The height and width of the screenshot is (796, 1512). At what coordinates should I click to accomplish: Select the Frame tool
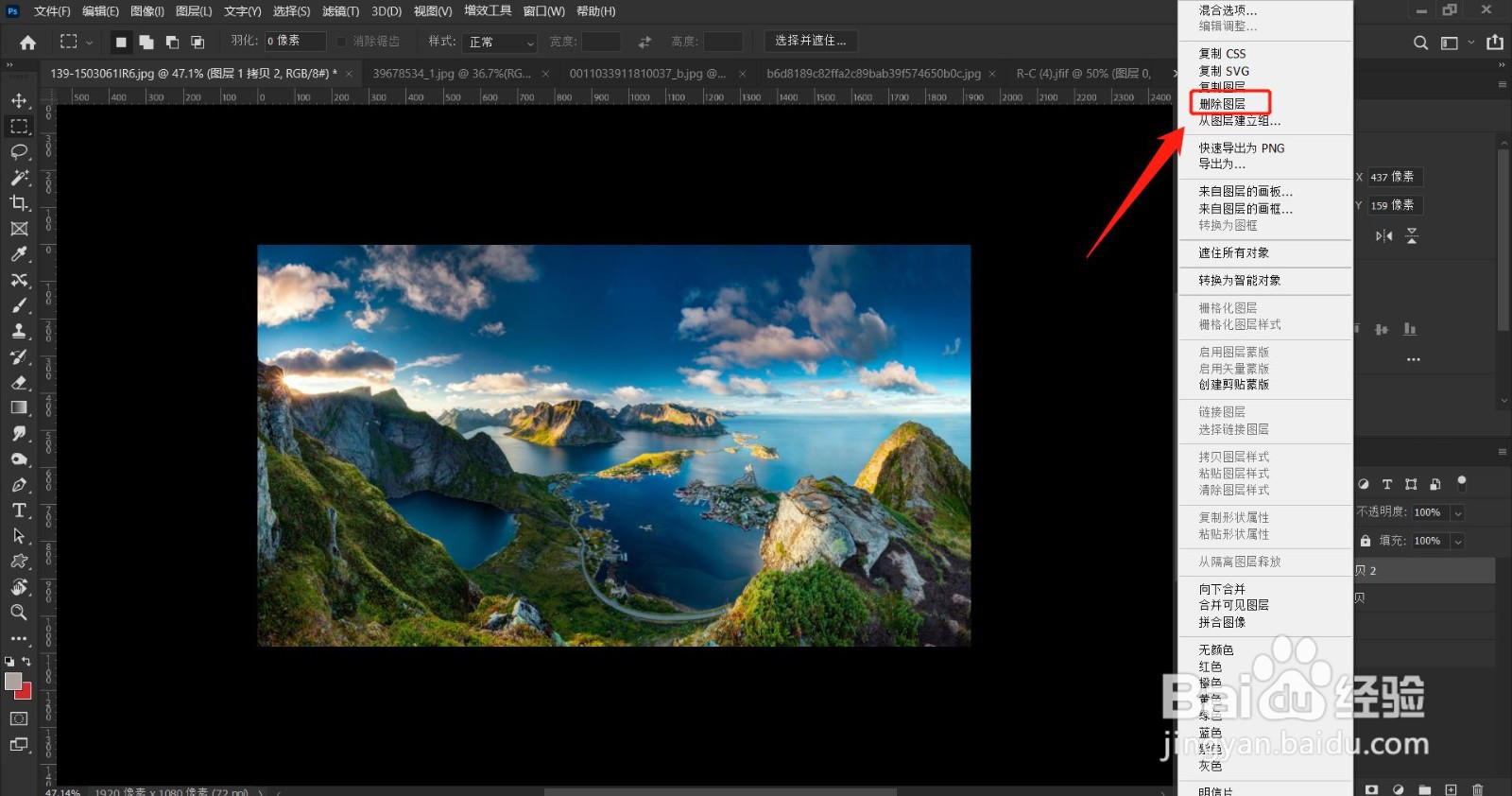(x=19, y=228)
